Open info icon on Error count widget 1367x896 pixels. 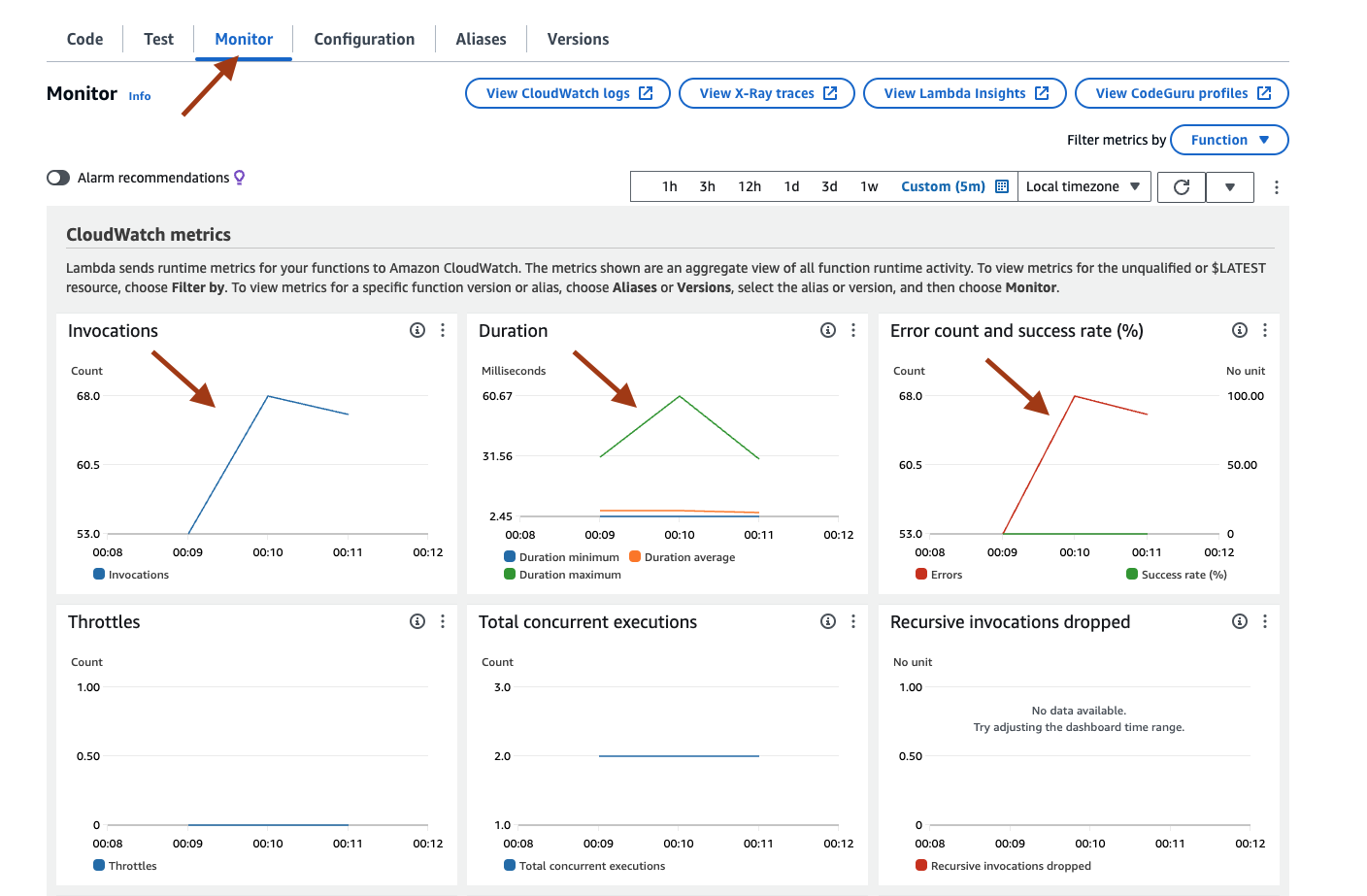(x=1240, y=330)
